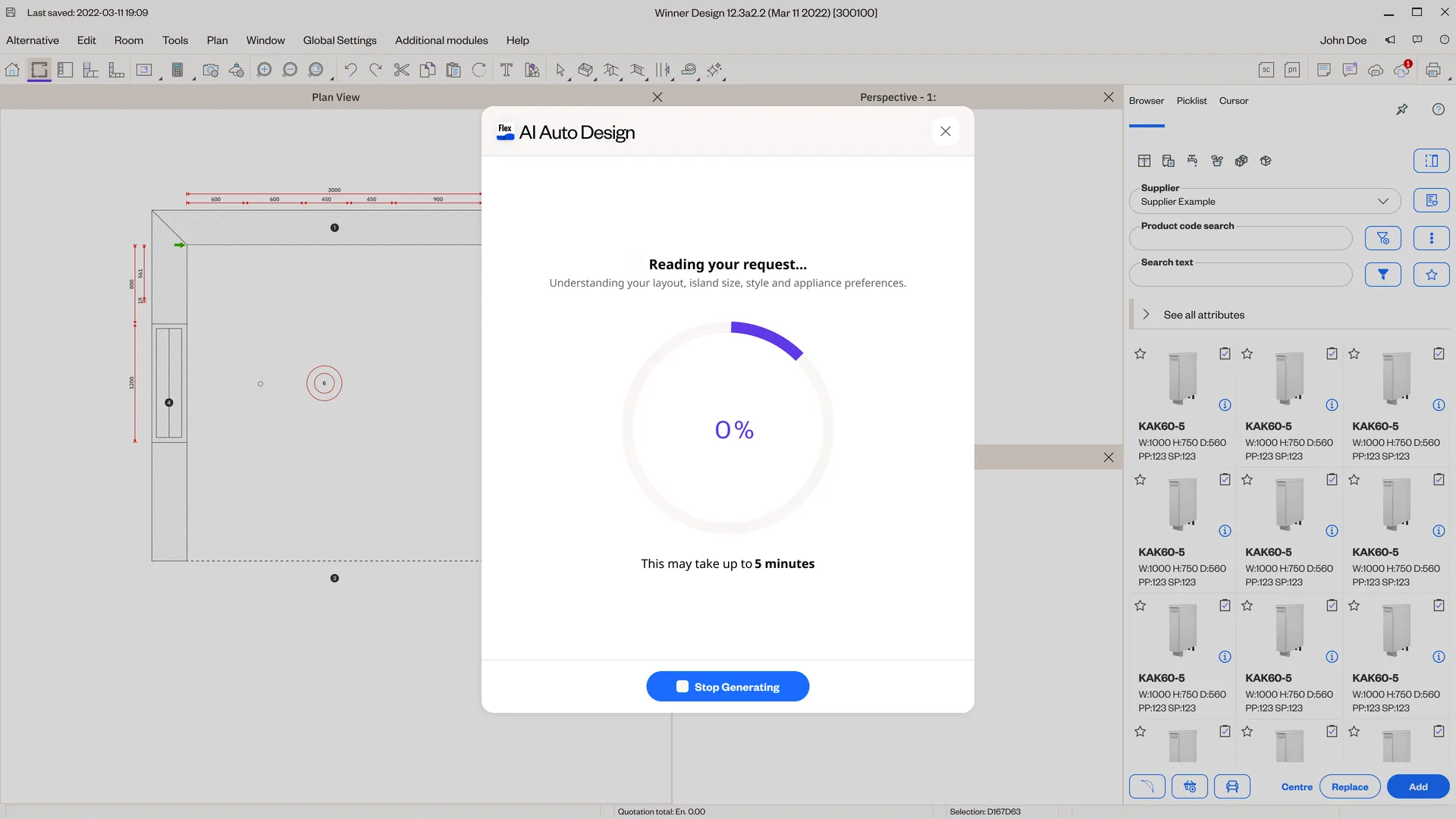Open view-mode dropdown arrow beside room icon
Viewport: 1456px width, 819px height.
click(x=161, y=77)
